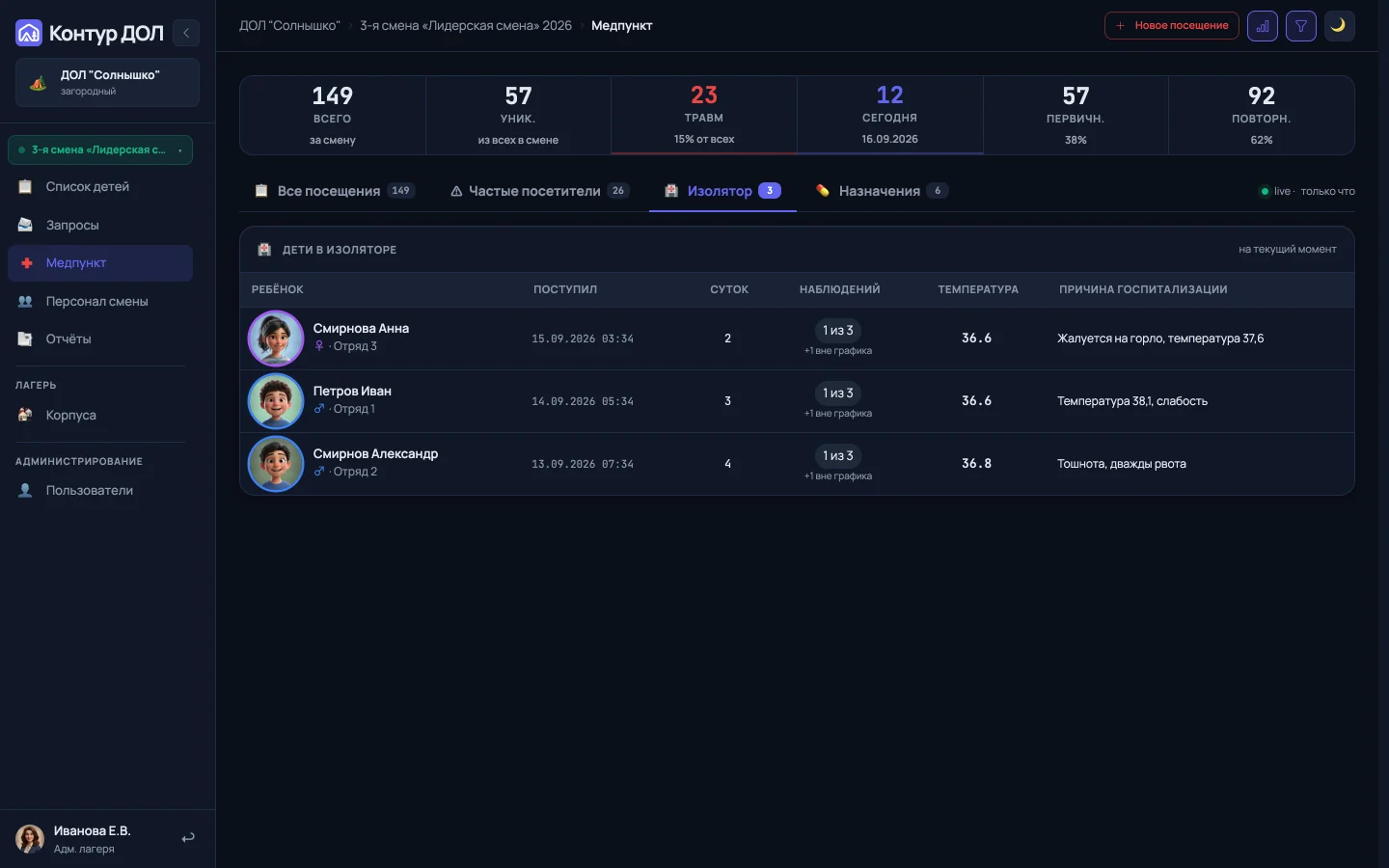Screen dimensions: 1389x868
Task: Open Персонал смены page
Action: click(100, 301)
